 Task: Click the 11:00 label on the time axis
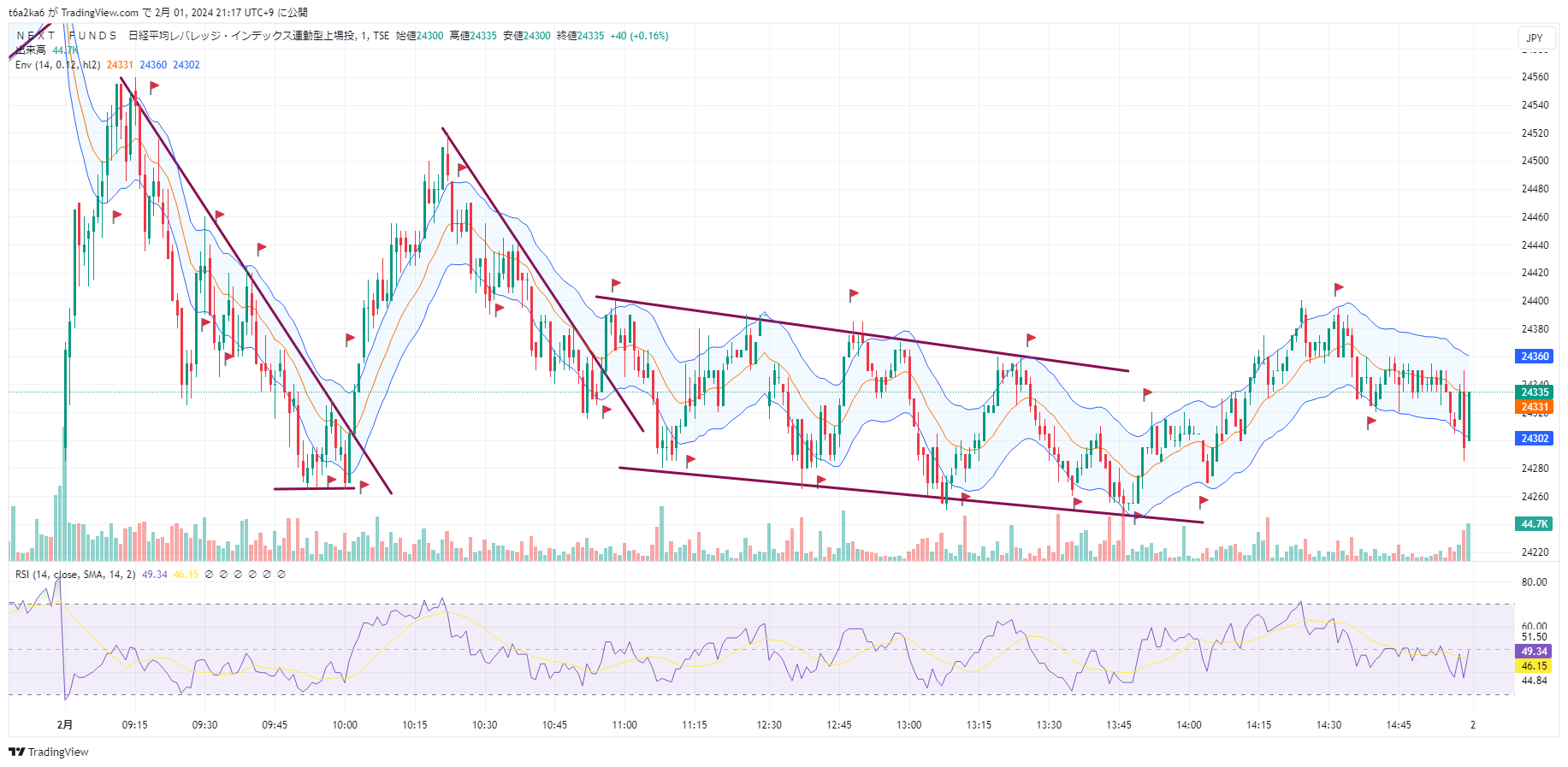pos(624,725)
